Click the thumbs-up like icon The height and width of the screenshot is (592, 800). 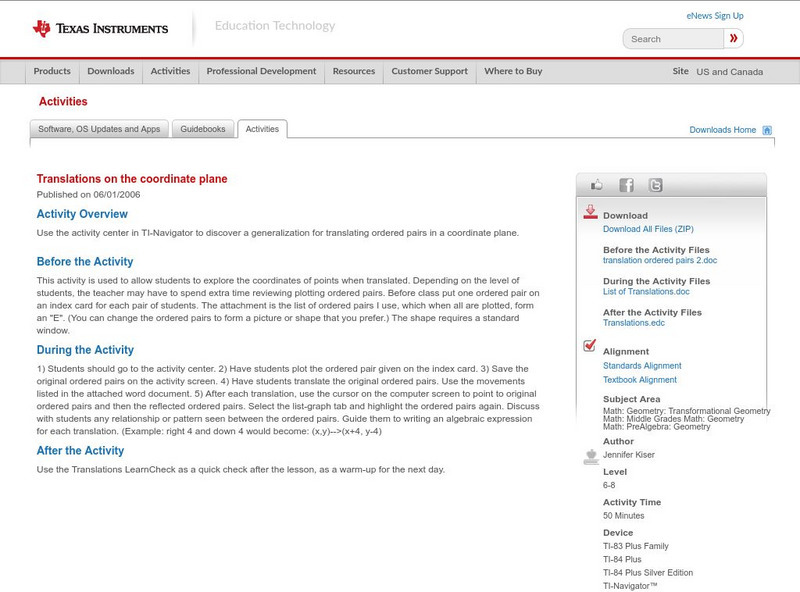point(596,185)
